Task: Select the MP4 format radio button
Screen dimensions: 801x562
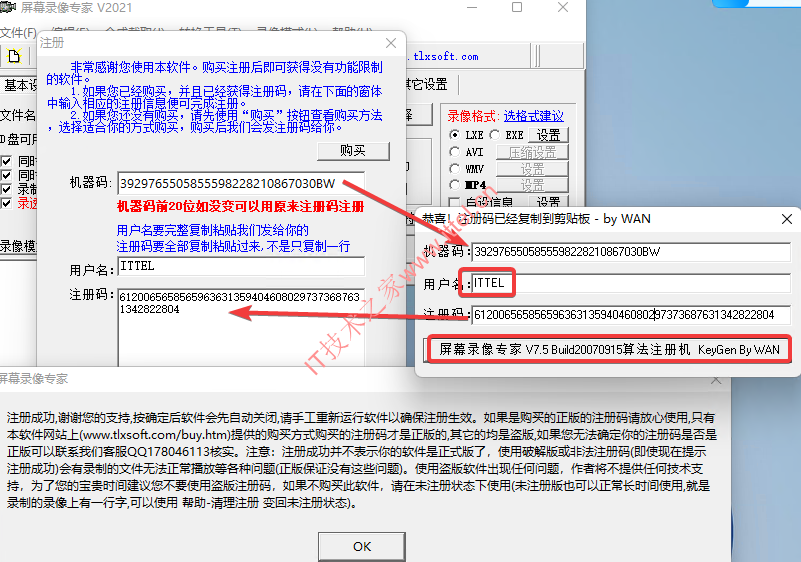Action: (454, 184)
